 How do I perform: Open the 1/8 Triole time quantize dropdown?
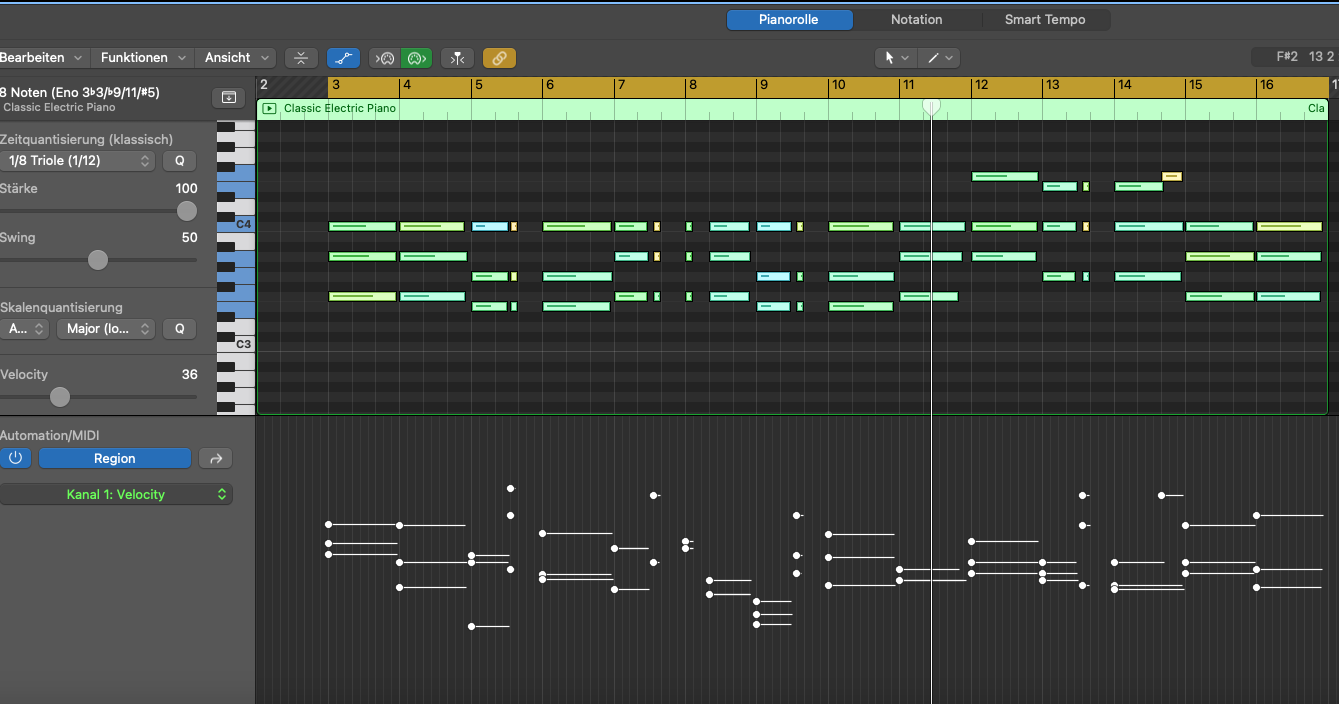coord(78,160)
